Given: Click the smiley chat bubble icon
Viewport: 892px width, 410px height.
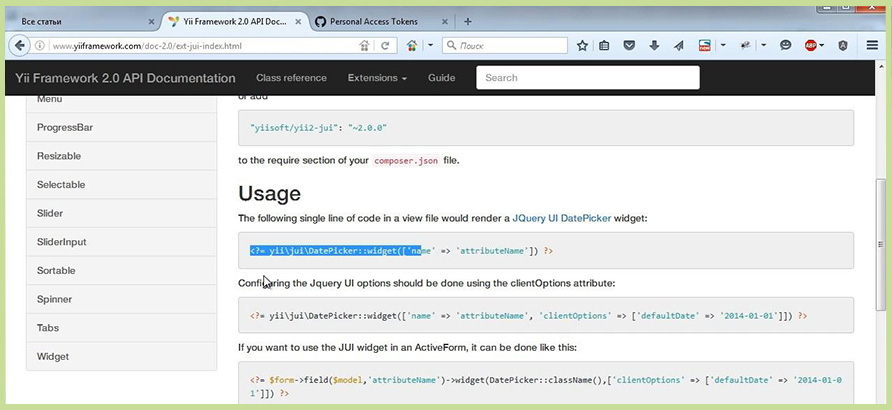Looking at the screenshot, I should click(786, 46).
